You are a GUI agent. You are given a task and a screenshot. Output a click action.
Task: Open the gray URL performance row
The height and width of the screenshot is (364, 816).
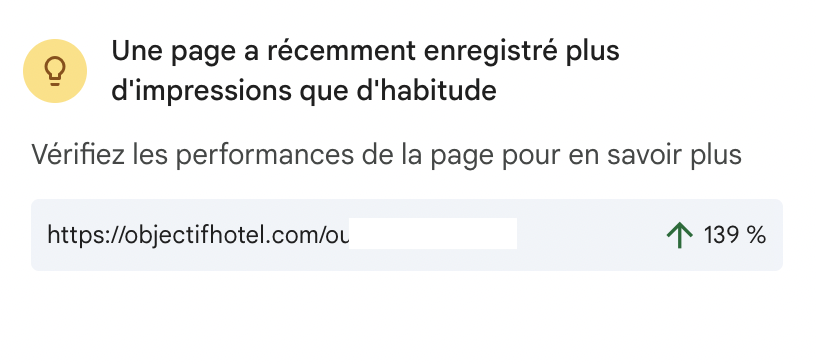pos(407,235)
